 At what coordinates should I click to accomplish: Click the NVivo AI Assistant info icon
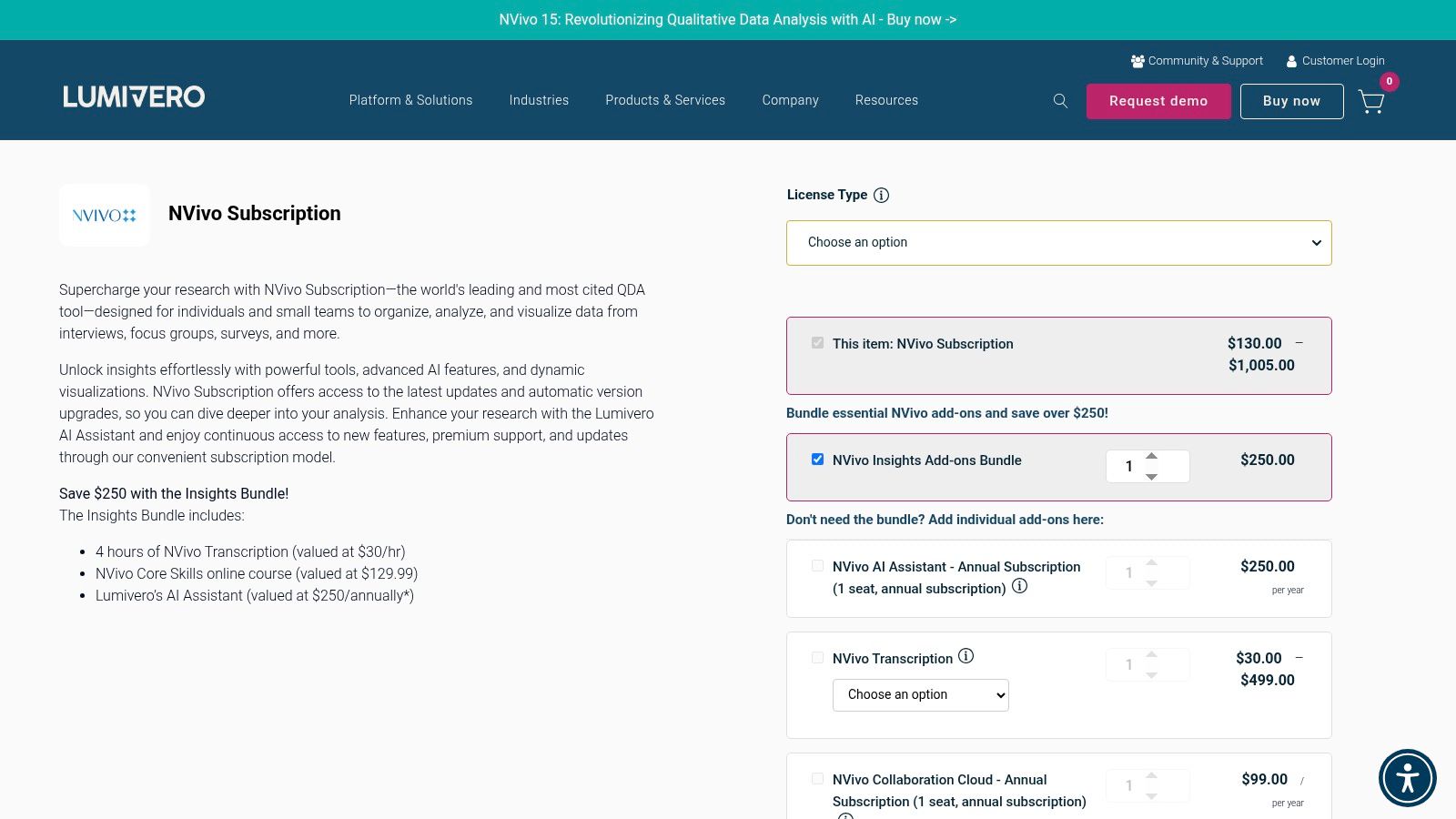(1020, 587)
